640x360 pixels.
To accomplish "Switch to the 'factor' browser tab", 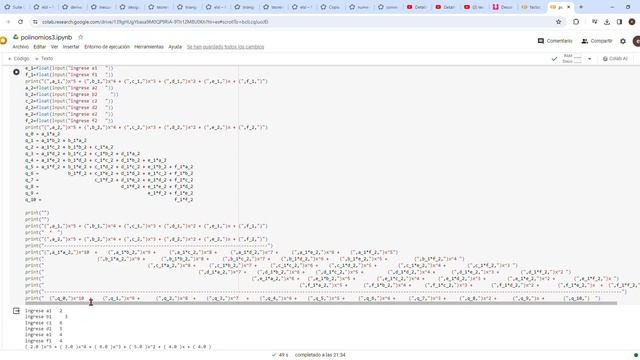I will tap(531, 7).
